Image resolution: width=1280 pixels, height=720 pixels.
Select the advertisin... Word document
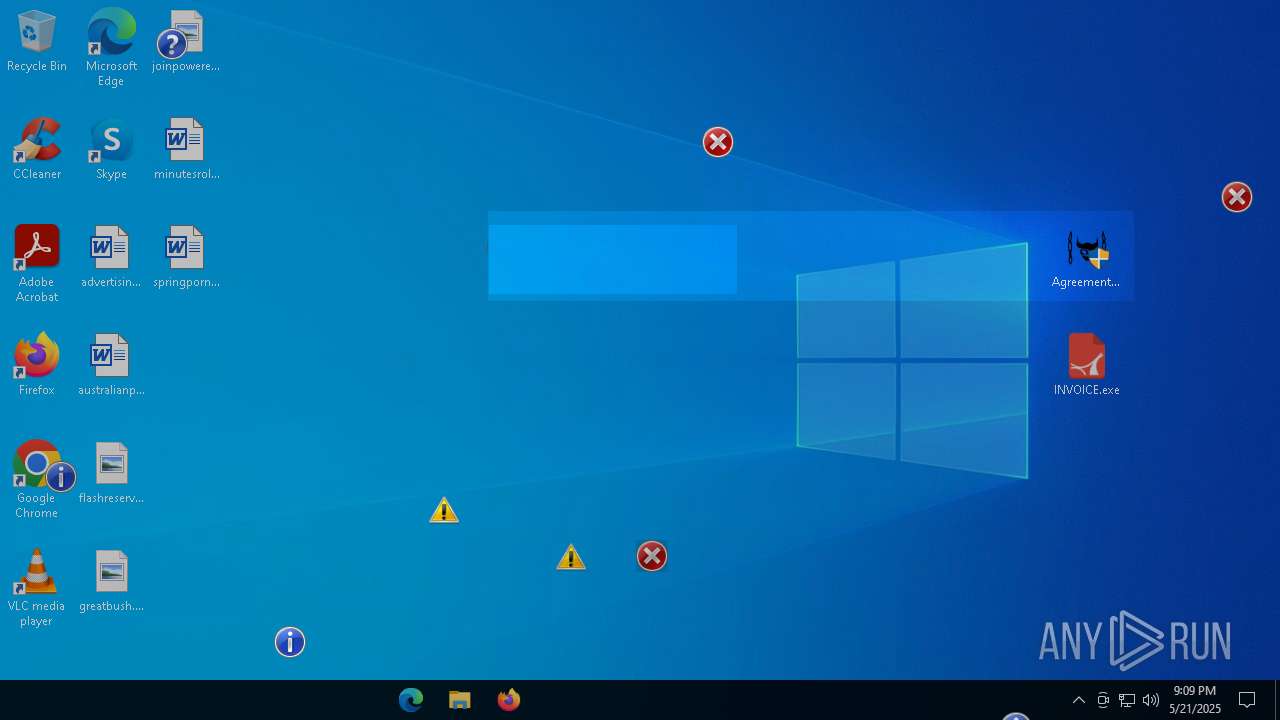(x=111, y=258)
